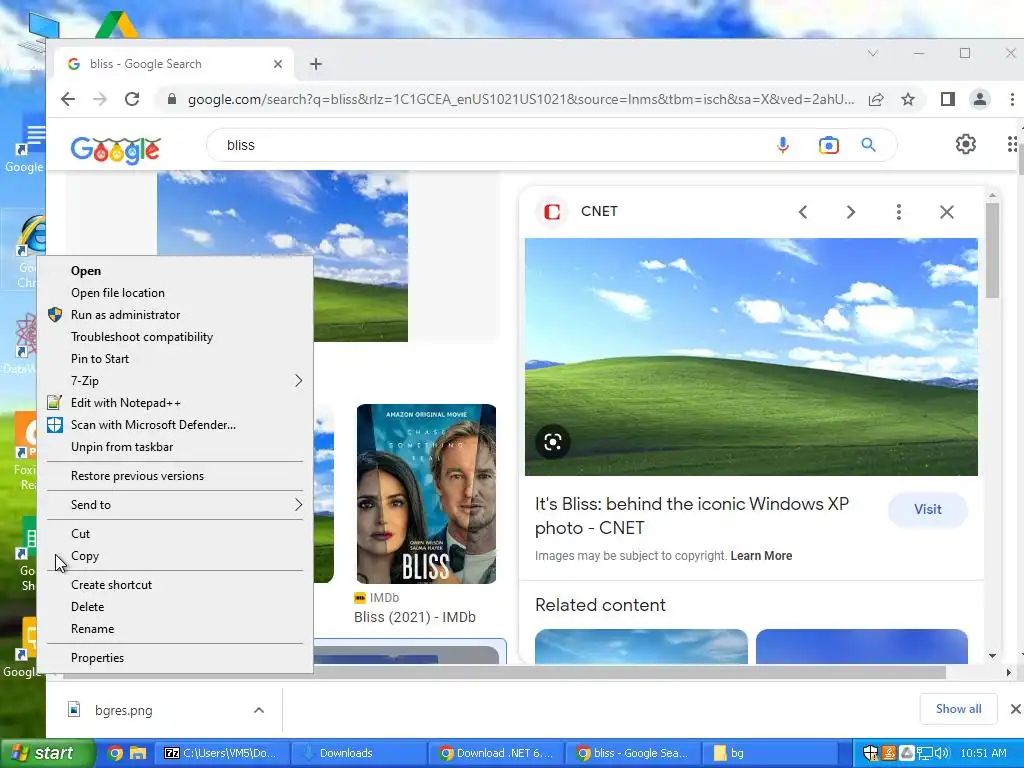
Task: Expand the 7-Zip submenu
Action: tap(175, 381)
